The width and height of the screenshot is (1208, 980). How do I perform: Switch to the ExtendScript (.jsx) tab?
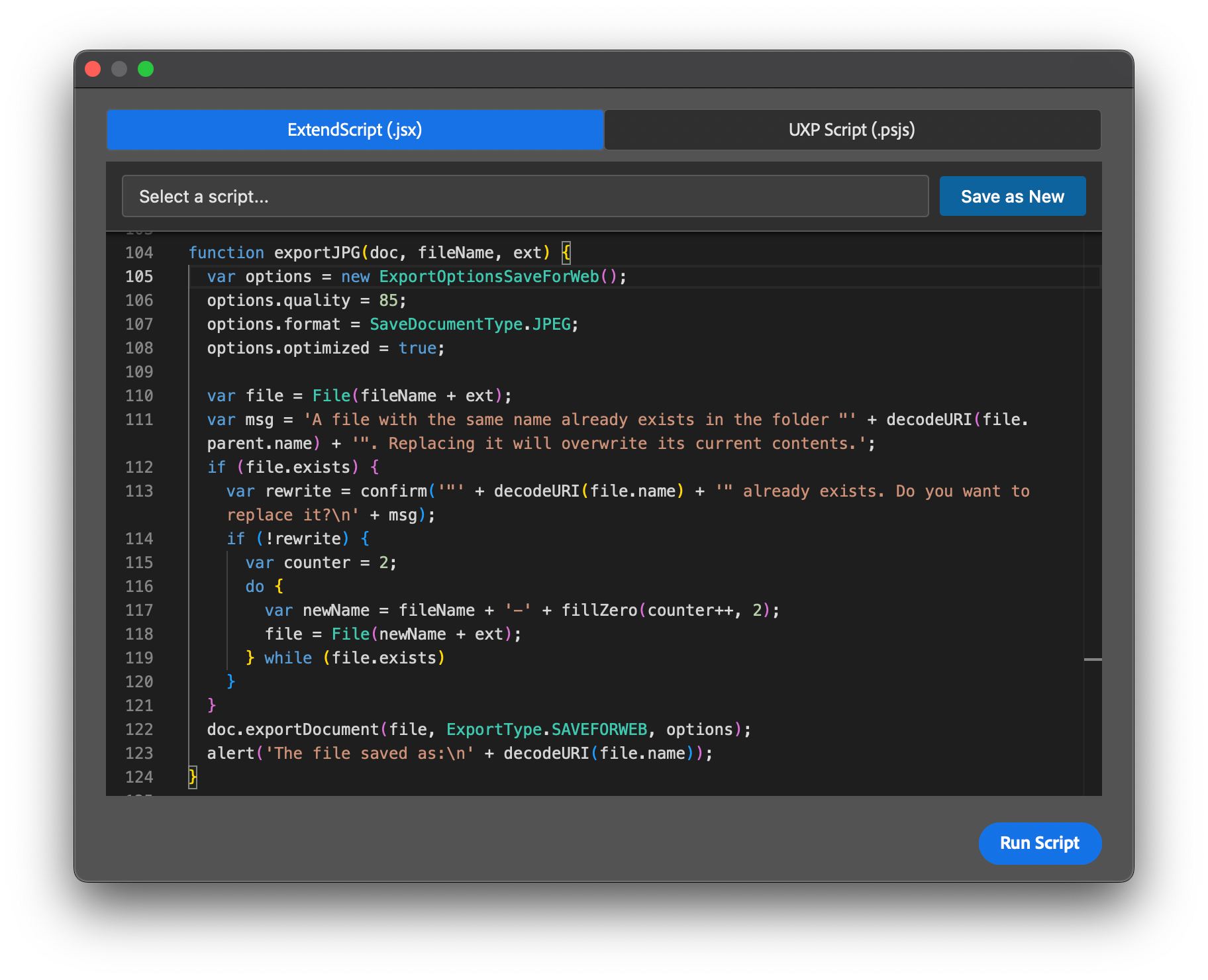(x=355, y=130)
